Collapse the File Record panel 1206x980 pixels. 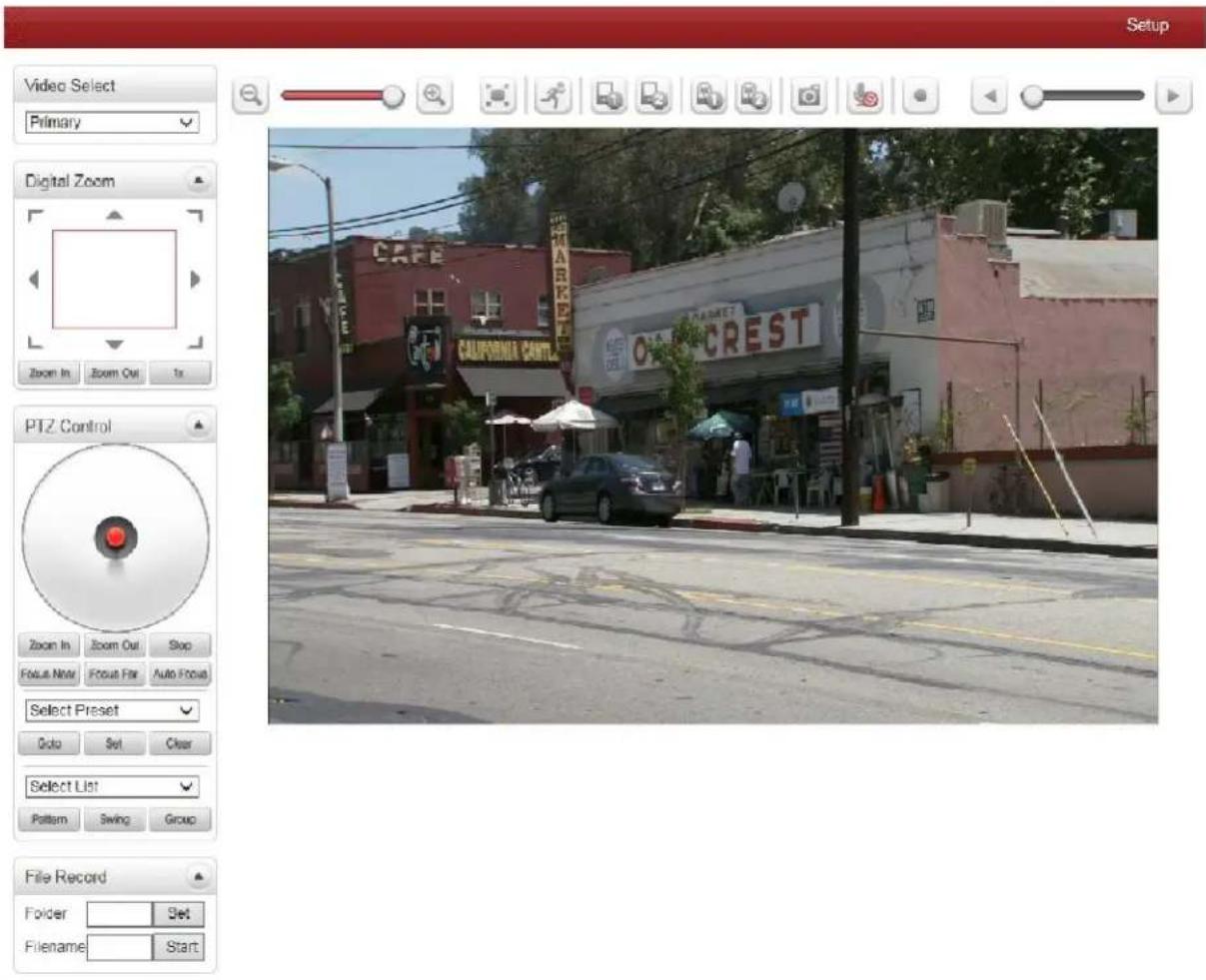point(198,877)
